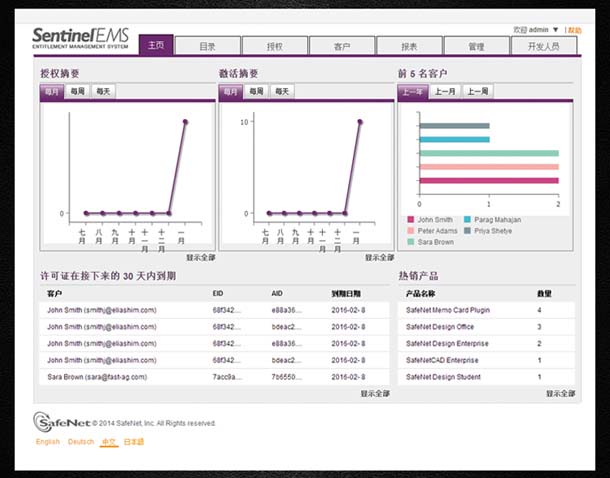Screen dimensions: 610x478
Task: Open the 开发人员 developer tab
Action: [544, 46]
